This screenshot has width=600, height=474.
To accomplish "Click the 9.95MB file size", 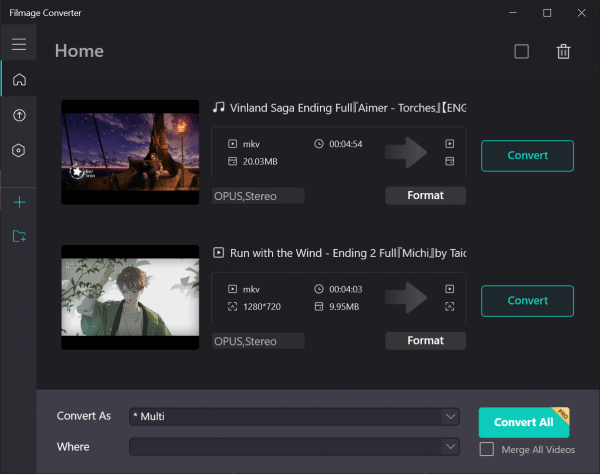I will point(344,306).
